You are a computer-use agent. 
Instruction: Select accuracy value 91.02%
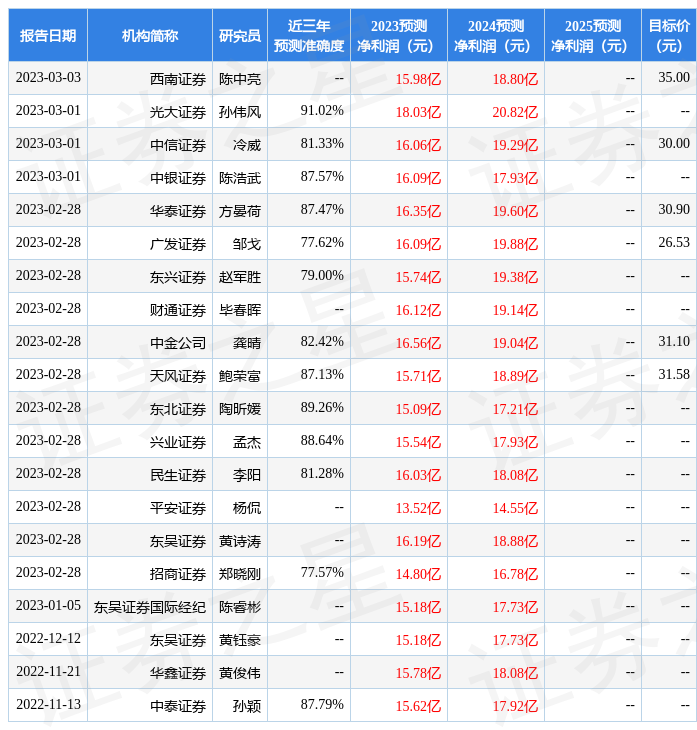tap(322, 110)
